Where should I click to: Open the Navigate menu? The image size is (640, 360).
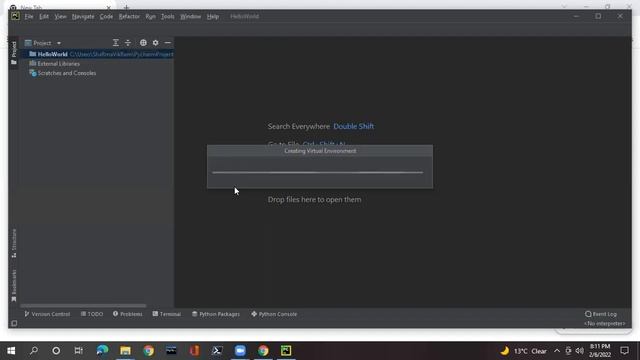83,17
